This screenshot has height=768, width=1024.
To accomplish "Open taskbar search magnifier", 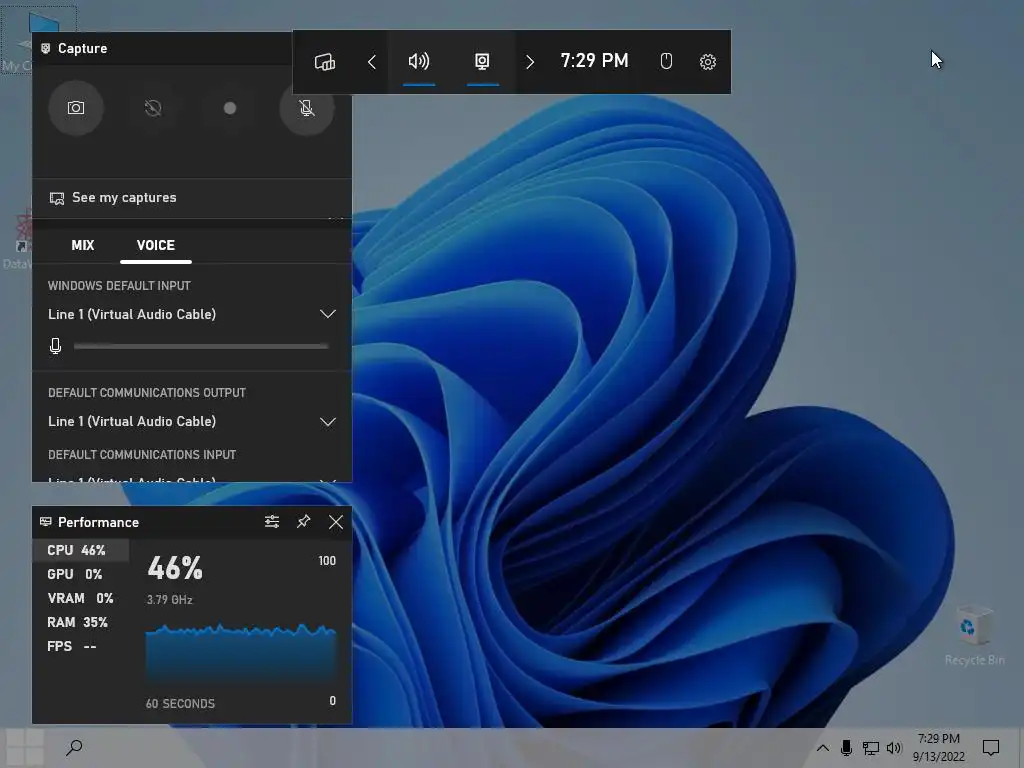I will coord(74,748).
